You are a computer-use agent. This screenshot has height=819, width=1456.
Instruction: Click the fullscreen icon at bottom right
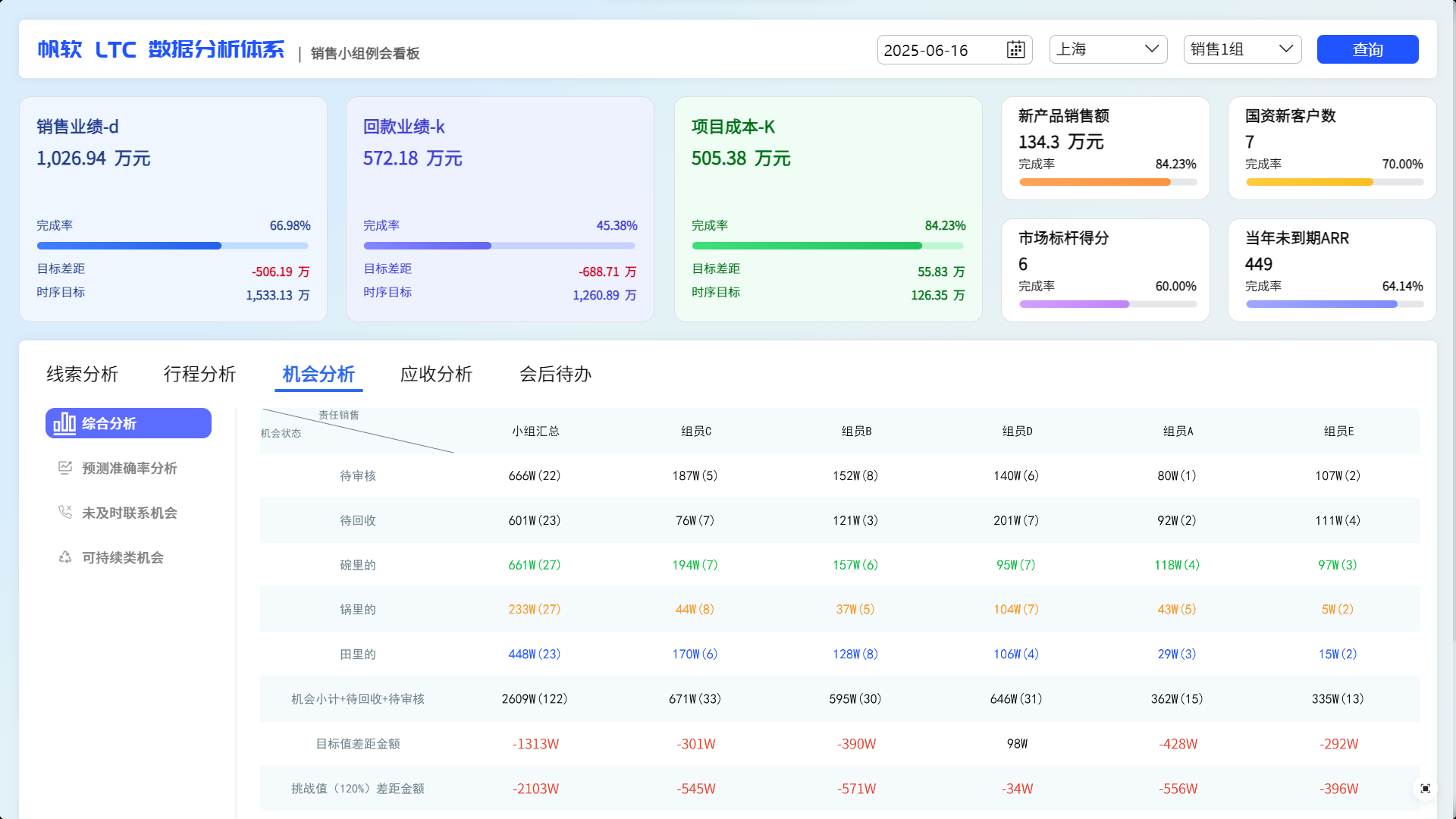click(x=1425, y=789)
